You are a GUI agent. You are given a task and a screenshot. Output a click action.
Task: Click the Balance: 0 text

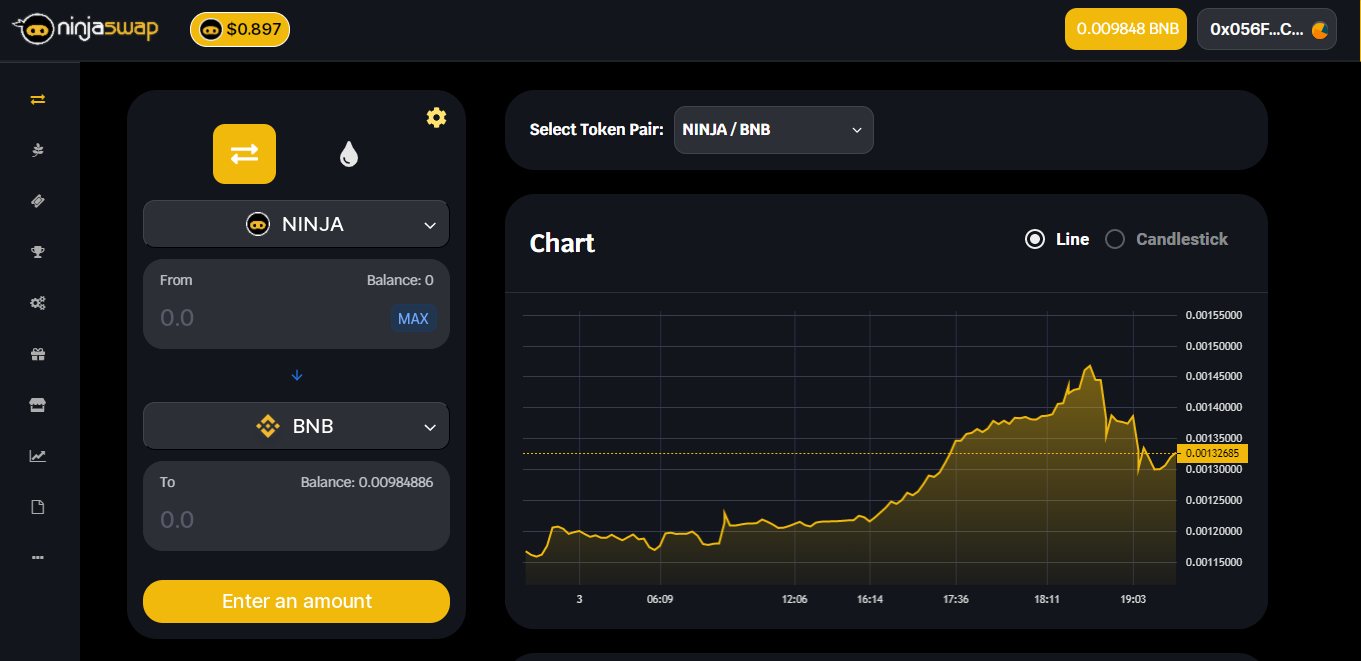pos(400,280)
